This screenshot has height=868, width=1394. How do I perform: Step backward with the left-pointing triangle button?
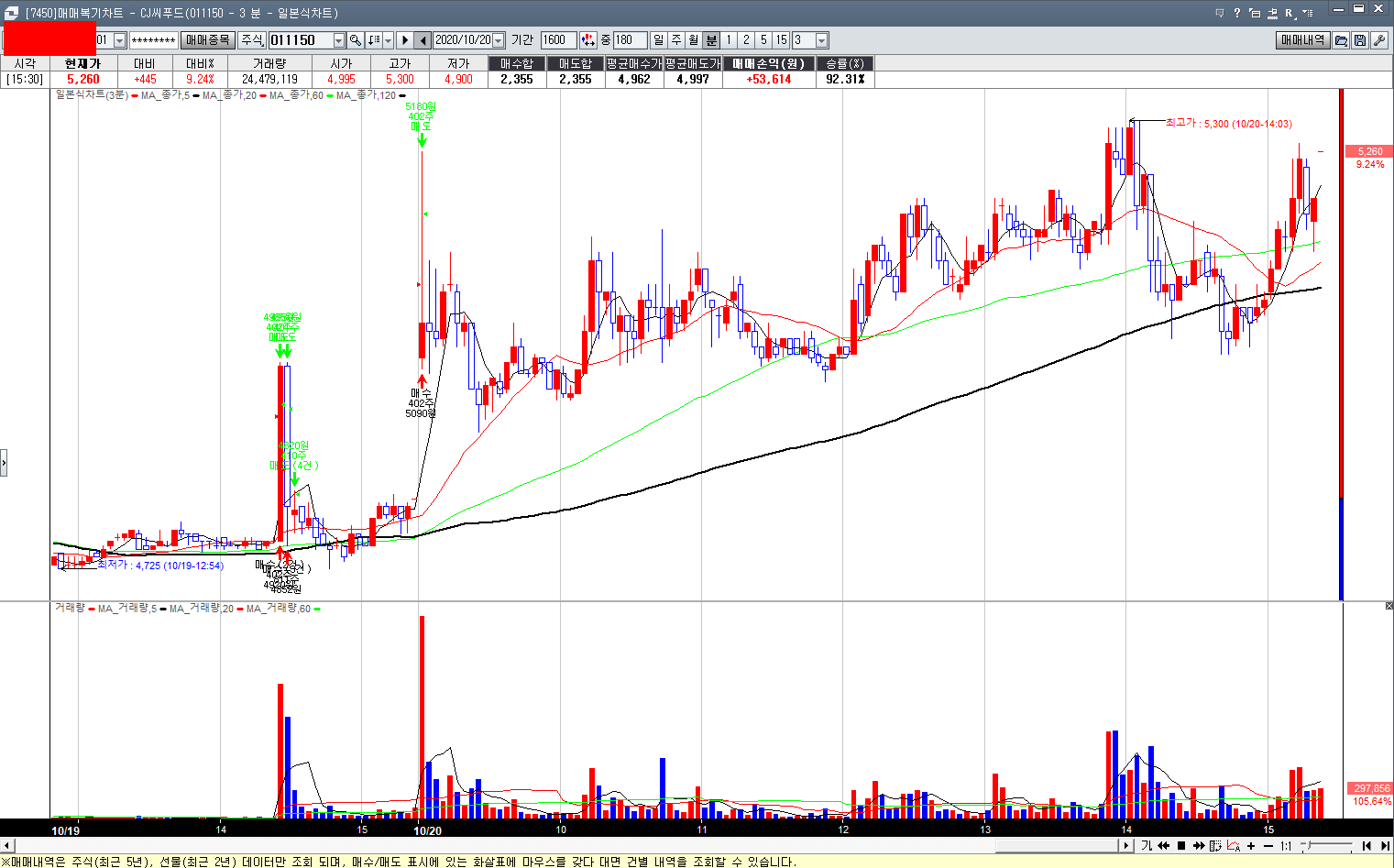pos(423,40)
